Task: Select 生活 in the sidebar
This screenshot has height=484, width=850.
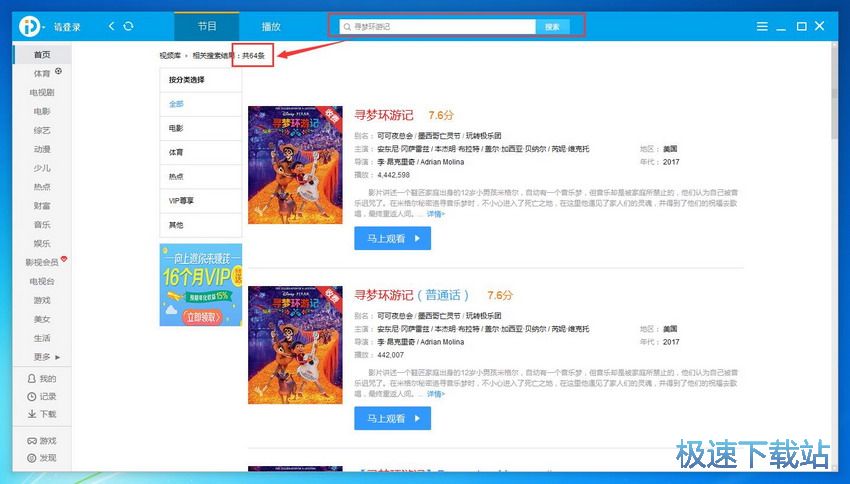Action: point(42,338)
